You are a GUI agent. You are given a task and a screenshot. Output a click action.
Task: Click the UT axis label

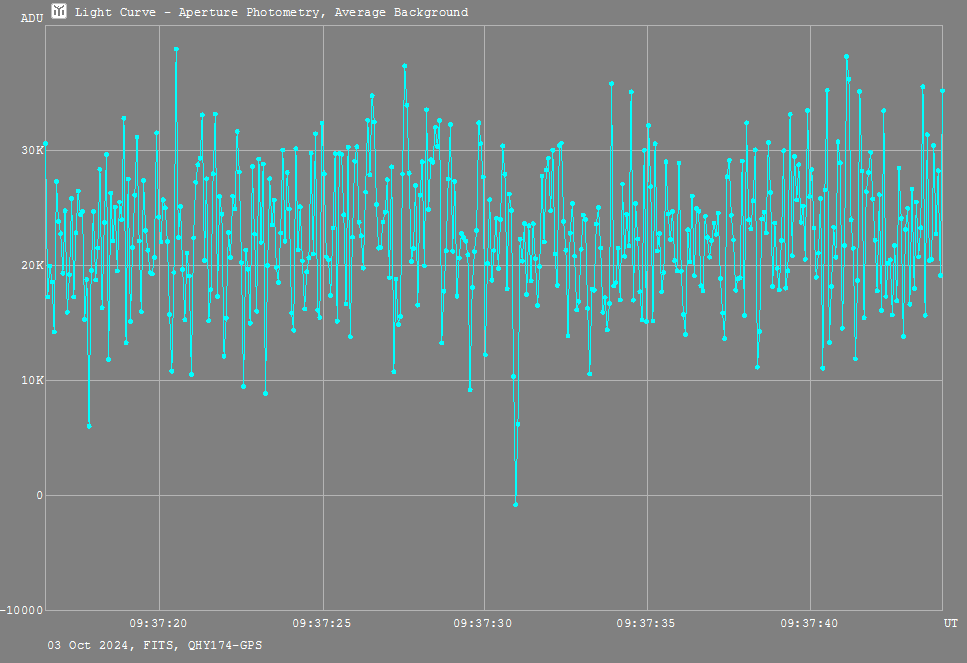click(x=950, y=624)
